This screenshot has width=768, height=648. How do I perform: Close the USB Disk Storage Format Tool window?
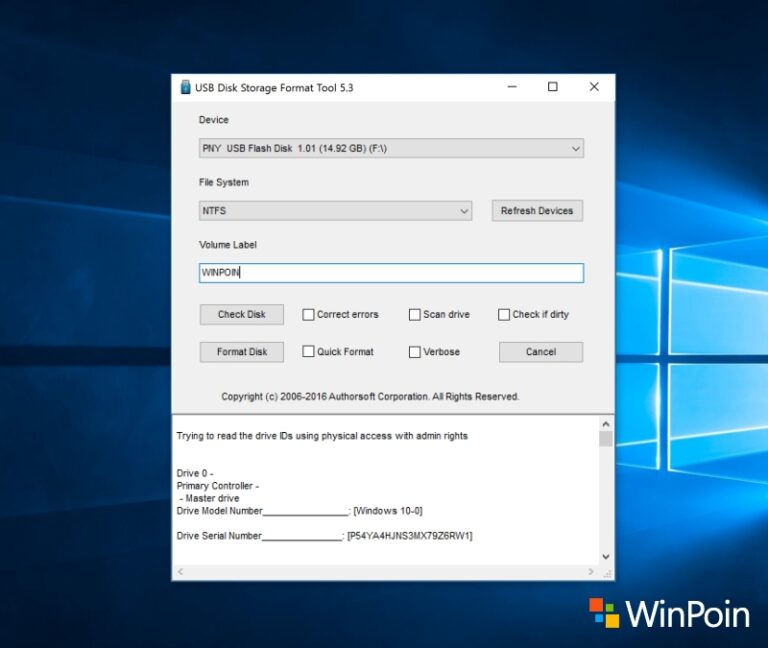click(594, 87)
